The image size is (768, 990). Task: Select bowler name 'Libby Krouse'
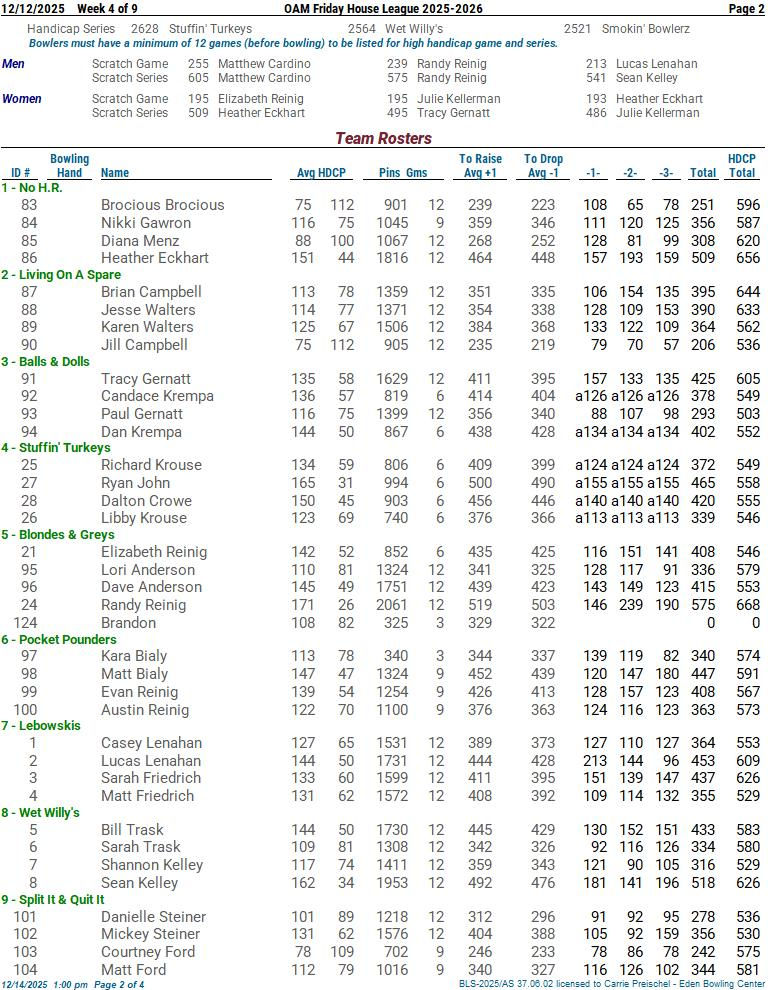click(x=144, y=518)
